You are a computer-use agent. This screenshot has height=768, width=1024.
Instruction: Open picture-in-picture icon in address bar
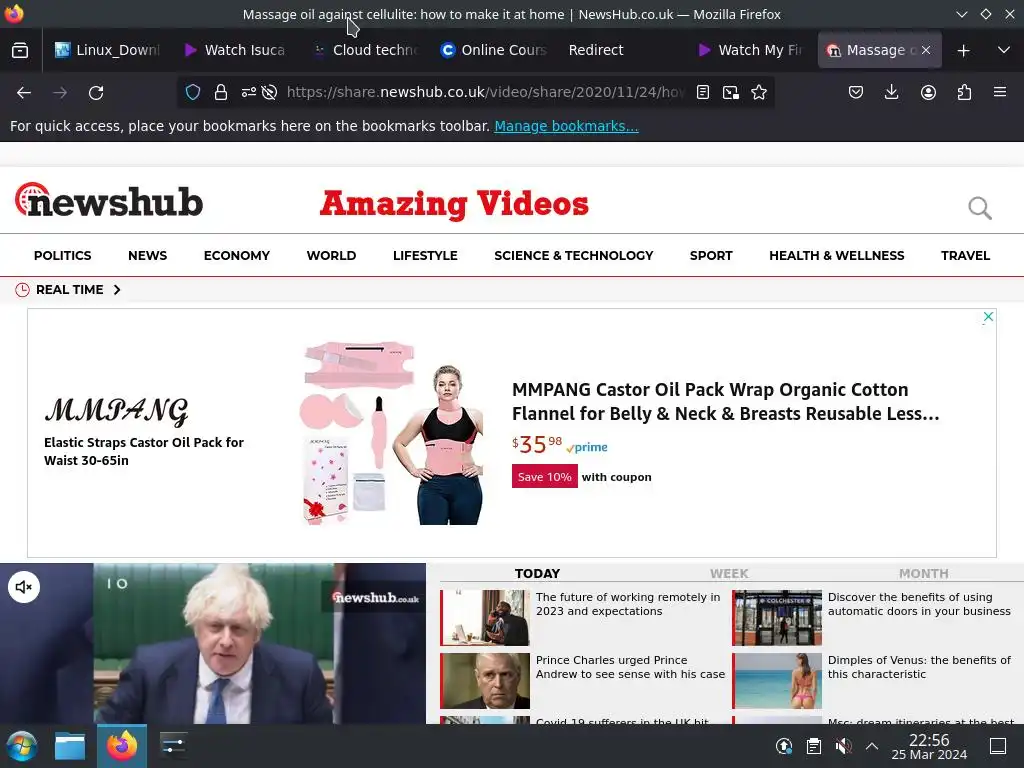coord(731,92)
